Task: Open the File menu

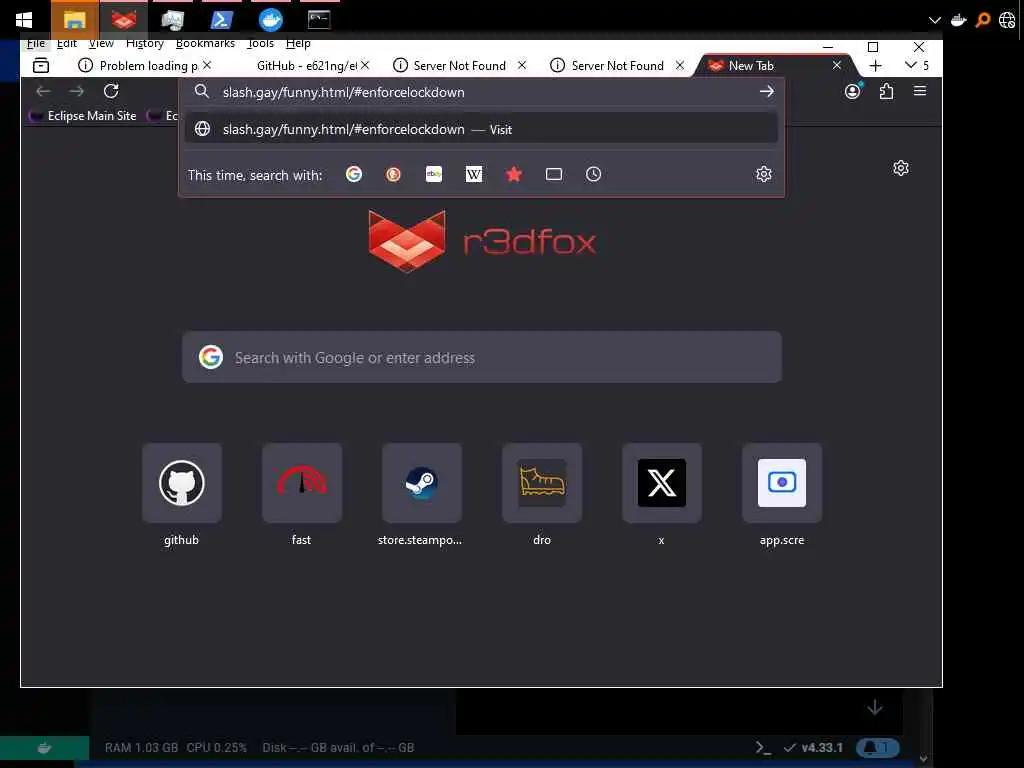Action: [x=36, y=43]
